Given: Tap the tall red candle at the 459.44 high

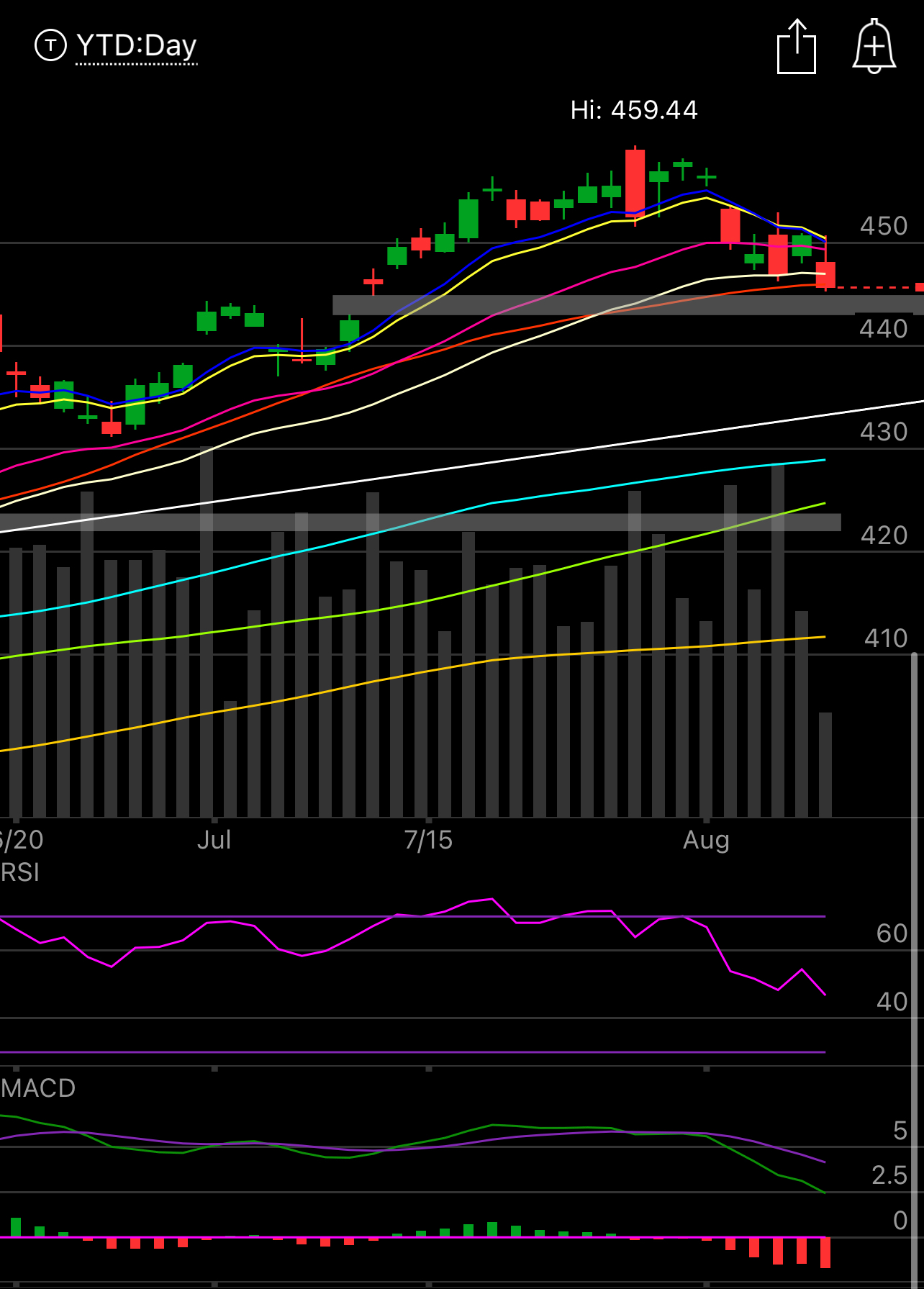Looking at the screenshot, I should click(x=635, y=184).
